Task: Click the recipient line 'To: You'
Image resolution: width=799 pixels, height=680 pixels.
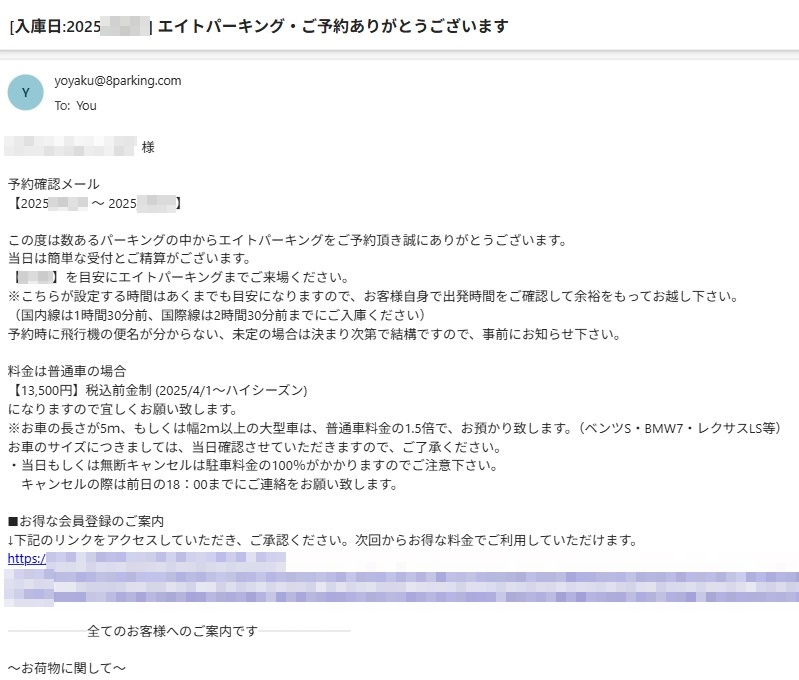Action: point(75,106)
